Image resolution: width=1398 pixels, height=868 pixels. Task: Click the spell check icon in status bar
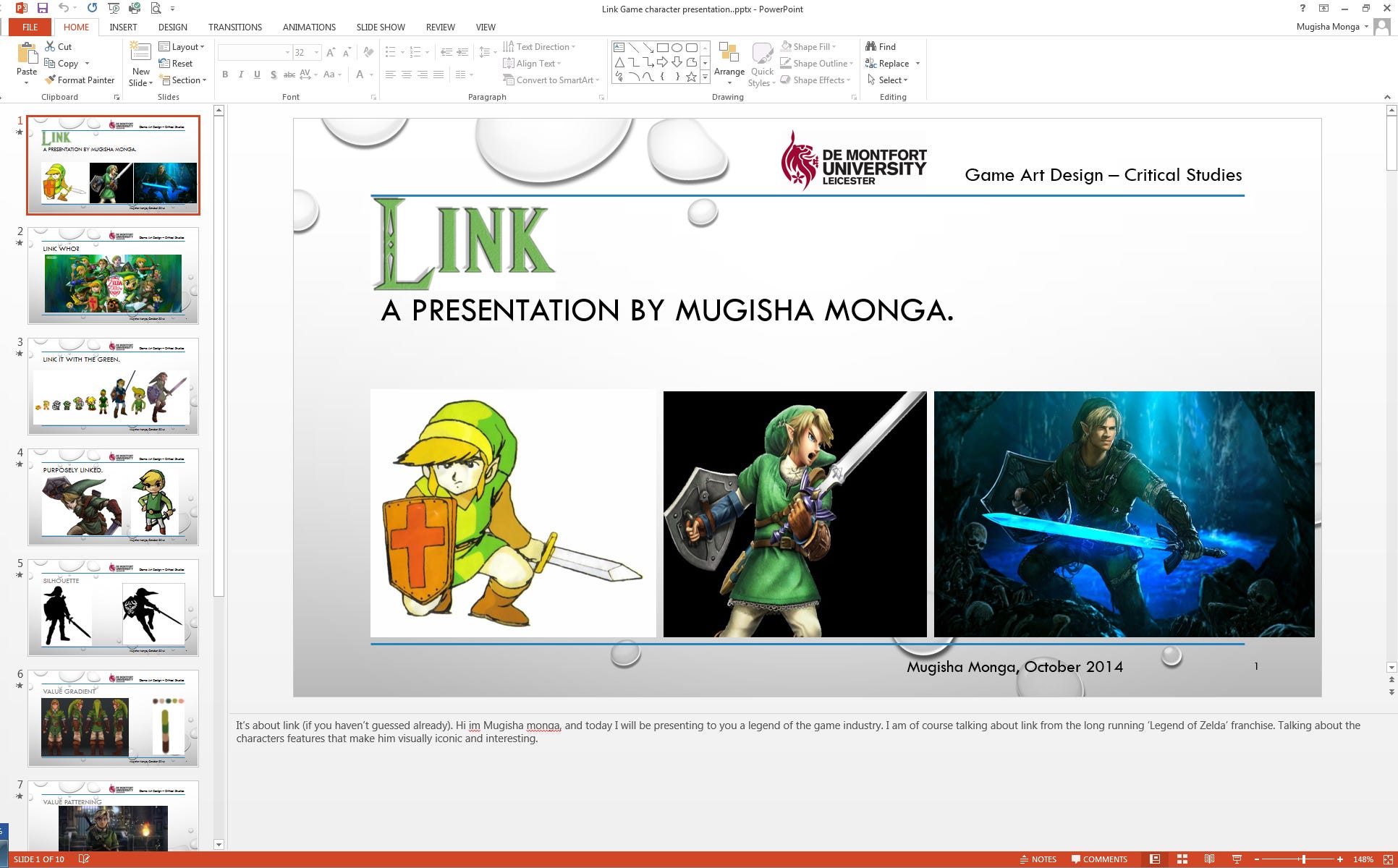coord(84,859)
